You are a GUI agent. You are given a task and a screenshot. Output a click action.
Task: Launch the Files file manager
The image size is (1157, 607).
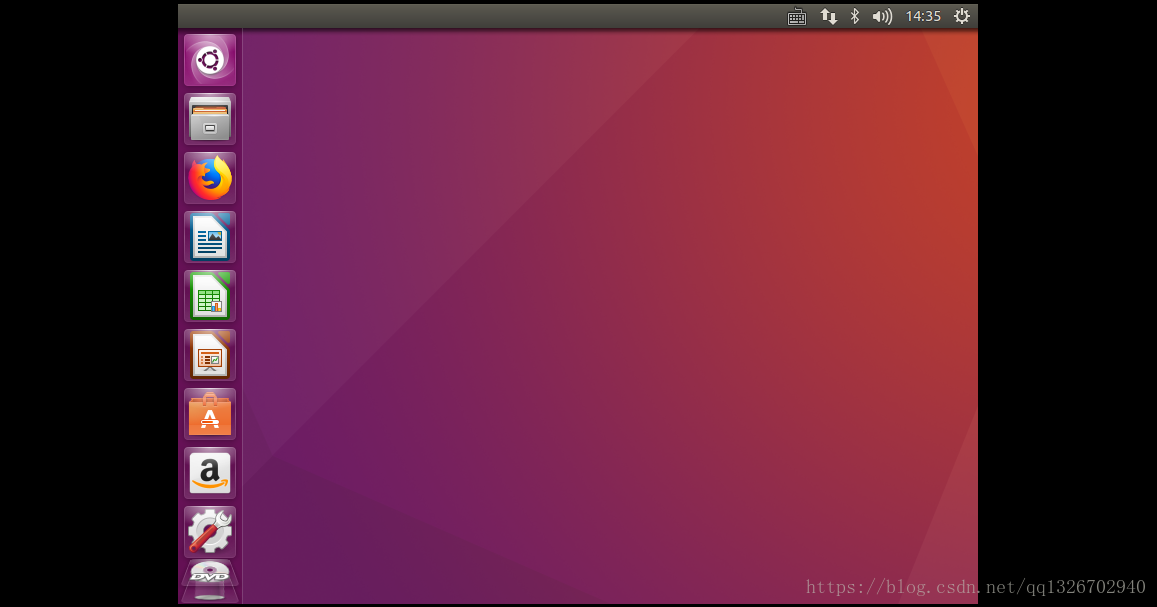(210, 119)
